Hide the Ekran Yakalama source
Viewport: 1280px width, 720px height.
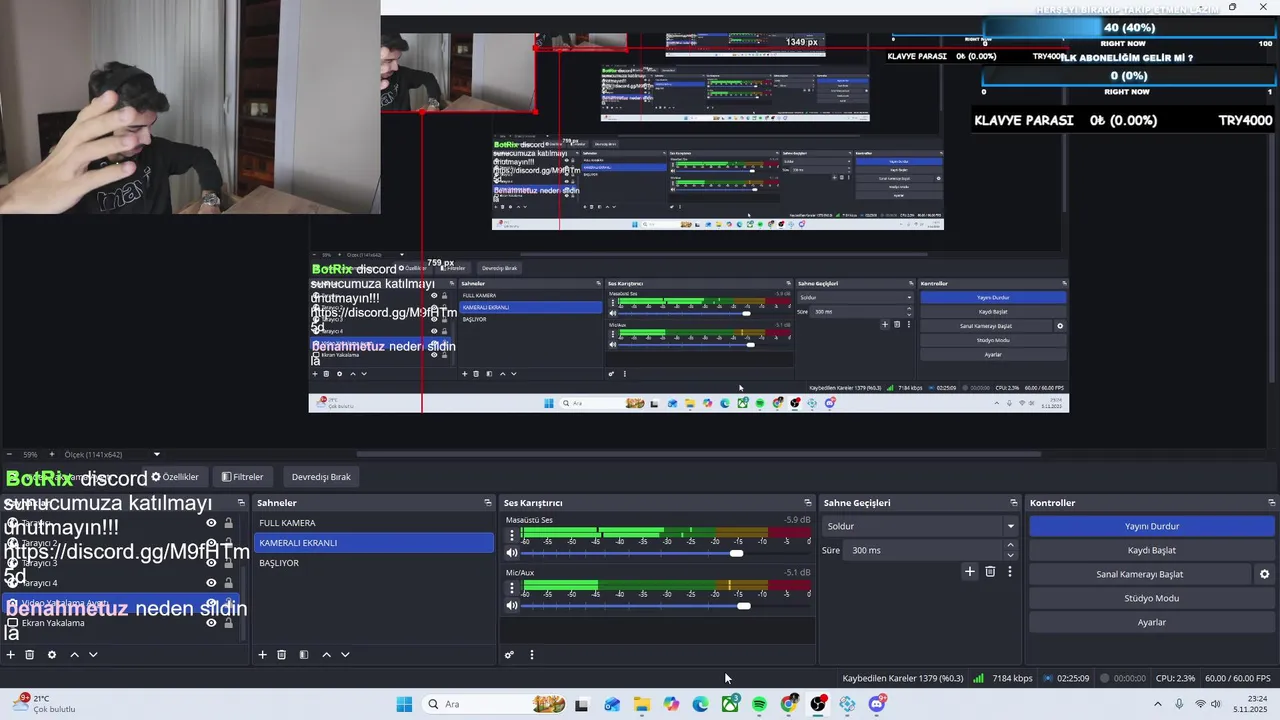coord(211,623)
